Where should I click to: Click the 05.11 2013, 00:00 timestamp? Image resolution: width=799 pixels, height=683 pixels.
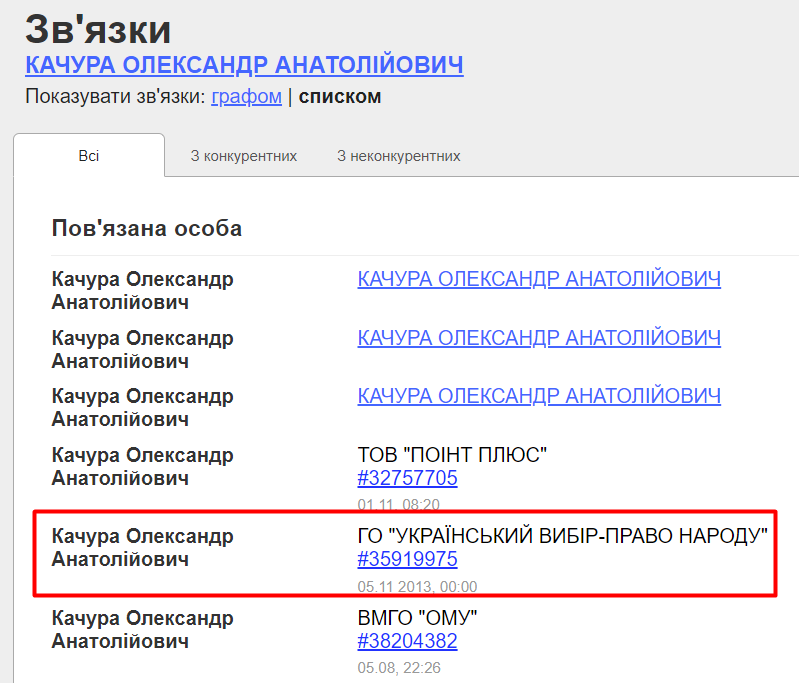417,586
